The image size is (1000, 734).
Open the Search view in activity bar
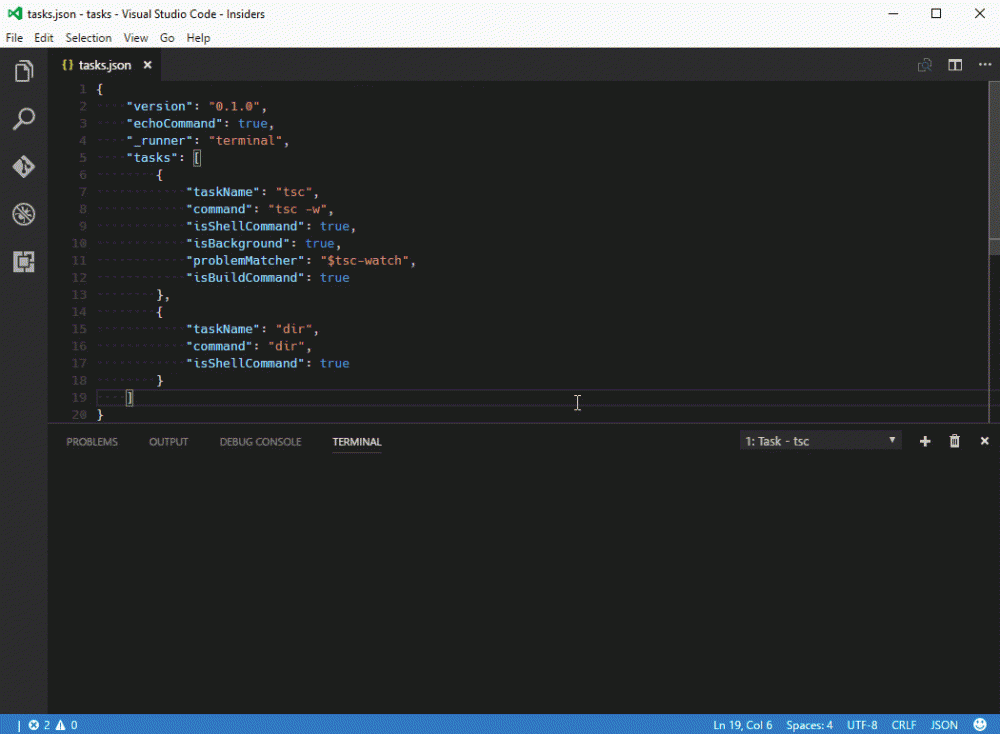[x=23, y=119]
